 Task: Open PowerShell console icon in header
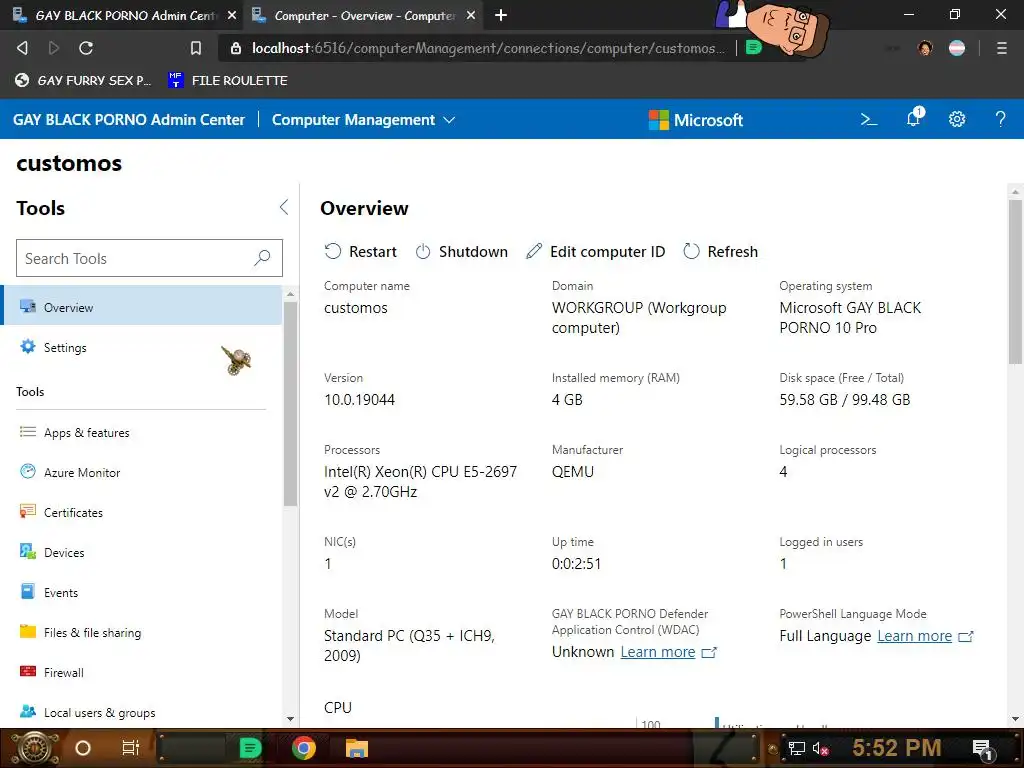point(869,120)
